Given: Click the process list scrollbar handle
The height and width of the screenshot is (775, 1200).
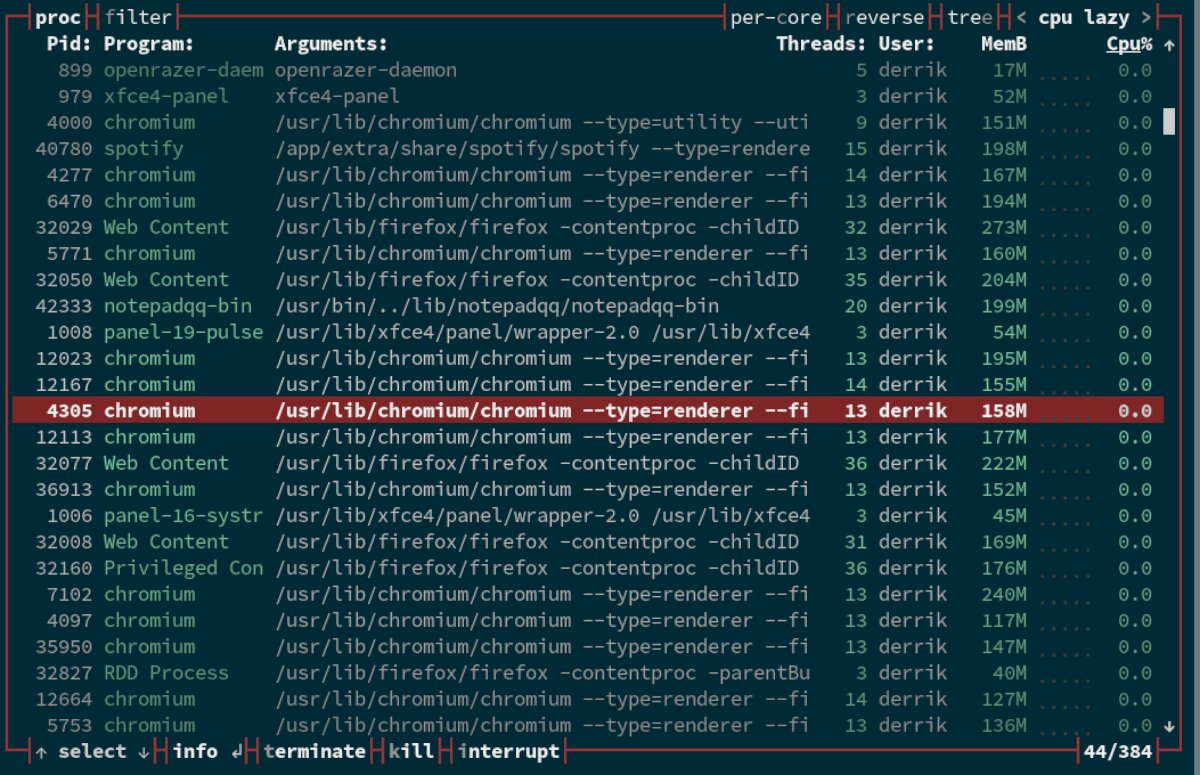Looking at the screenshot, I should pos(1169,122).
